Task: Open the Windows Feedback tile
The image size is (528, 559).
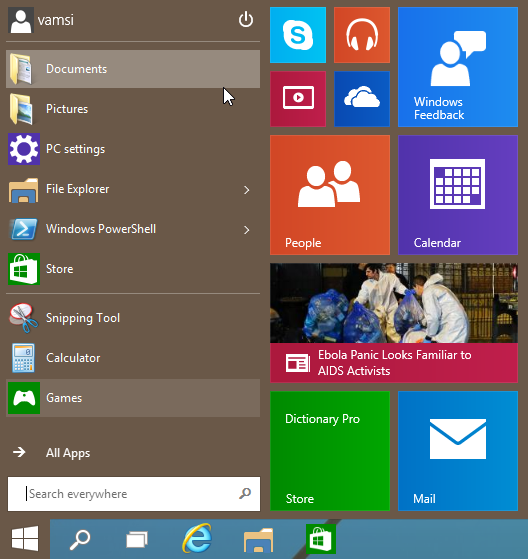Action: point(458,67)
